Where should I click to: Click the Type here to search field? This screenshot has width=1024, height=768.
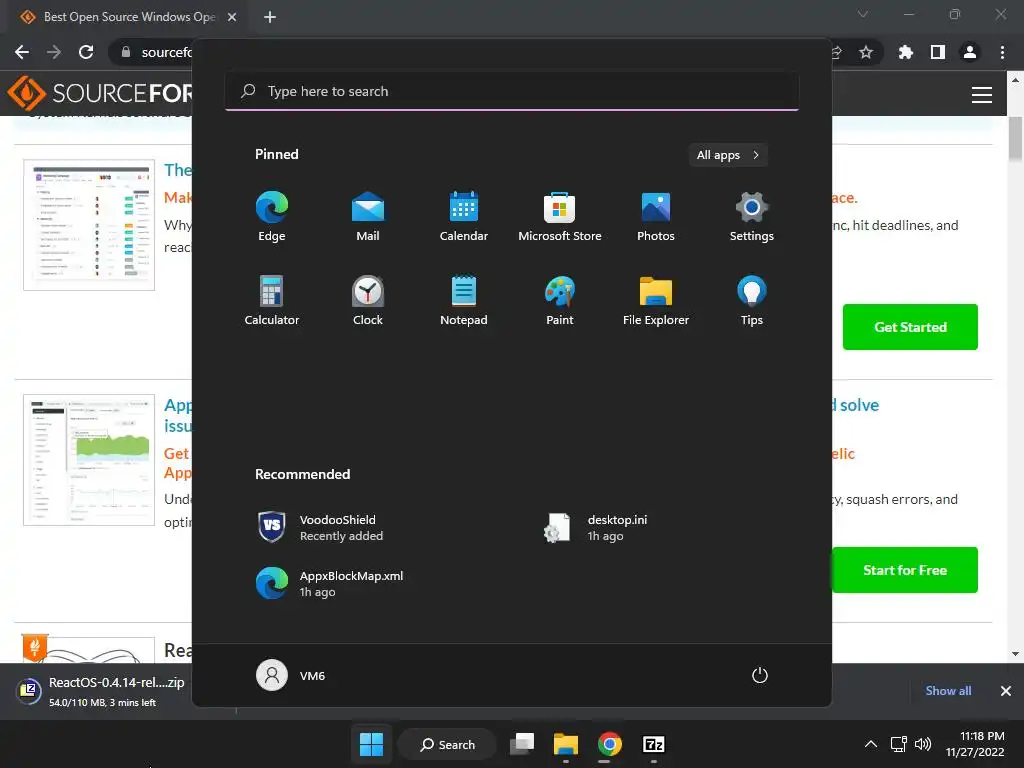511,91
